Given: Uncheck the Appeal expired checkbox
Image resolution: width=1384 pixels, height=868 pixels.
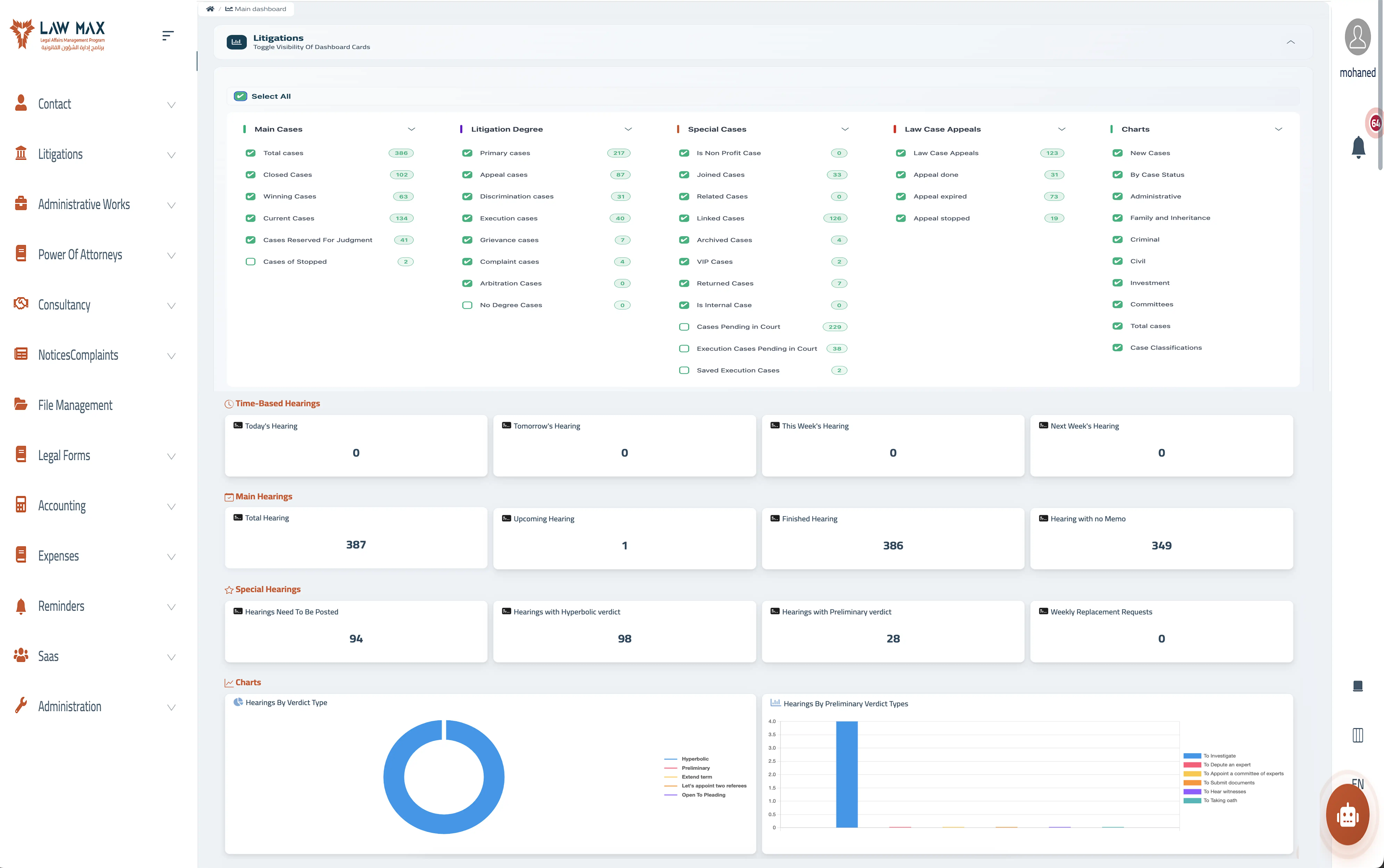Looking at the screenshot, I should [x=901, y=196].
